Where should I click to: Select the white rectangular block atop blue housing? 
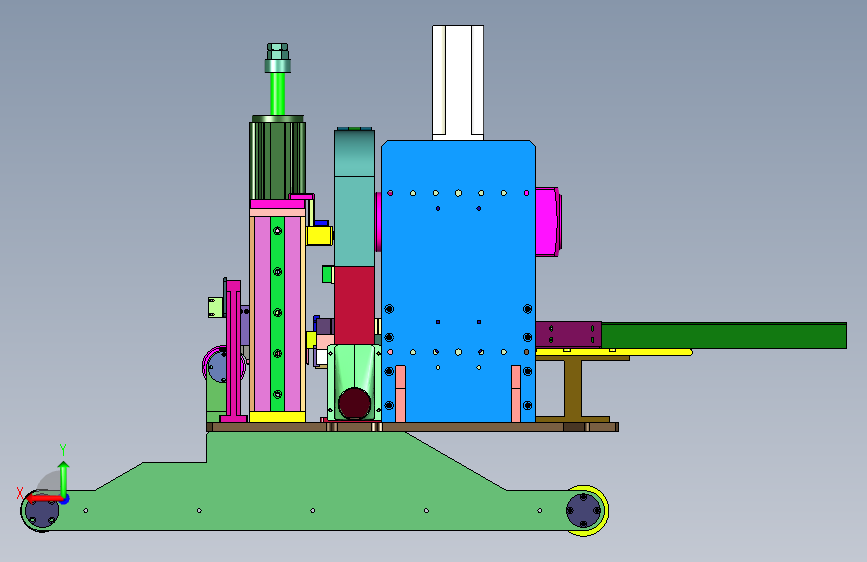tap(458, 82)
